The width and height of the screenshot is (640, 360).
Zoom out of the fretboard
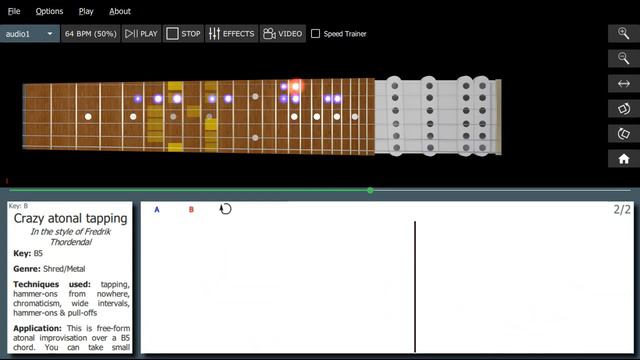(x=623, y=58)
